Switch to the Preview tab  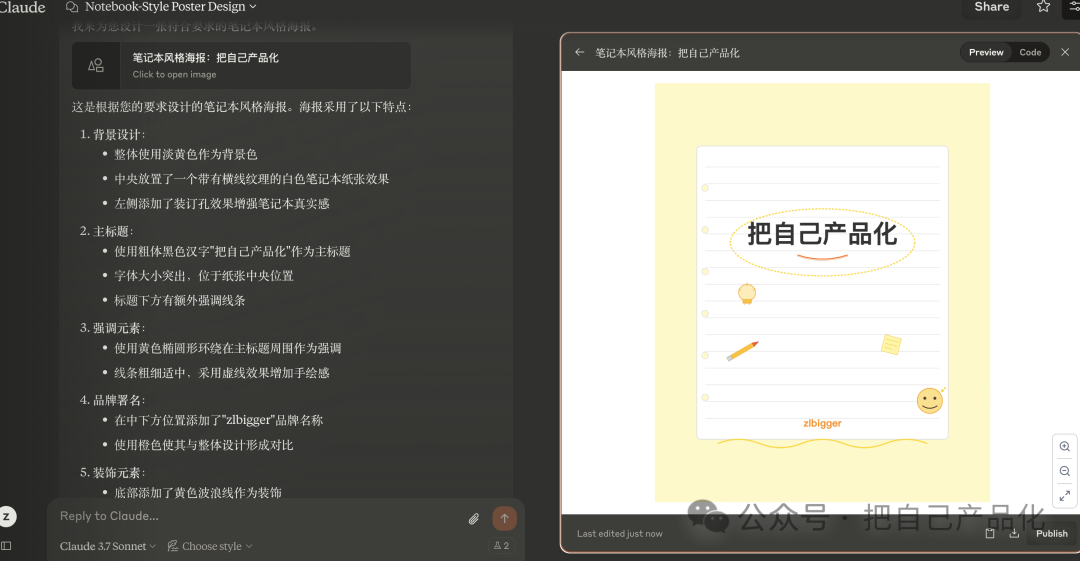(x=986, y=52)
